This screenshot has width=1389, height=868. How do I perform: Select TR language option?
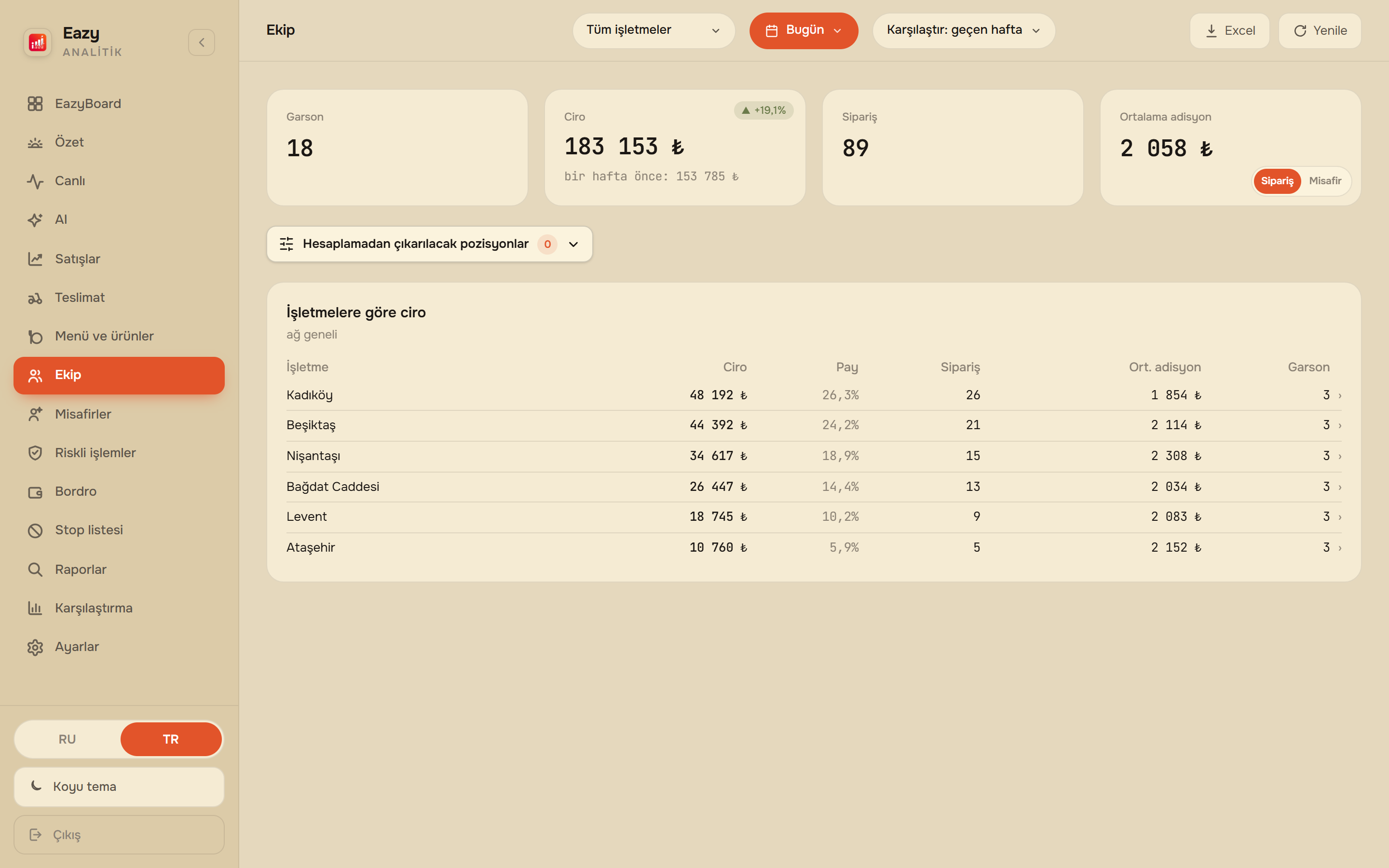[x=171, y=739]
